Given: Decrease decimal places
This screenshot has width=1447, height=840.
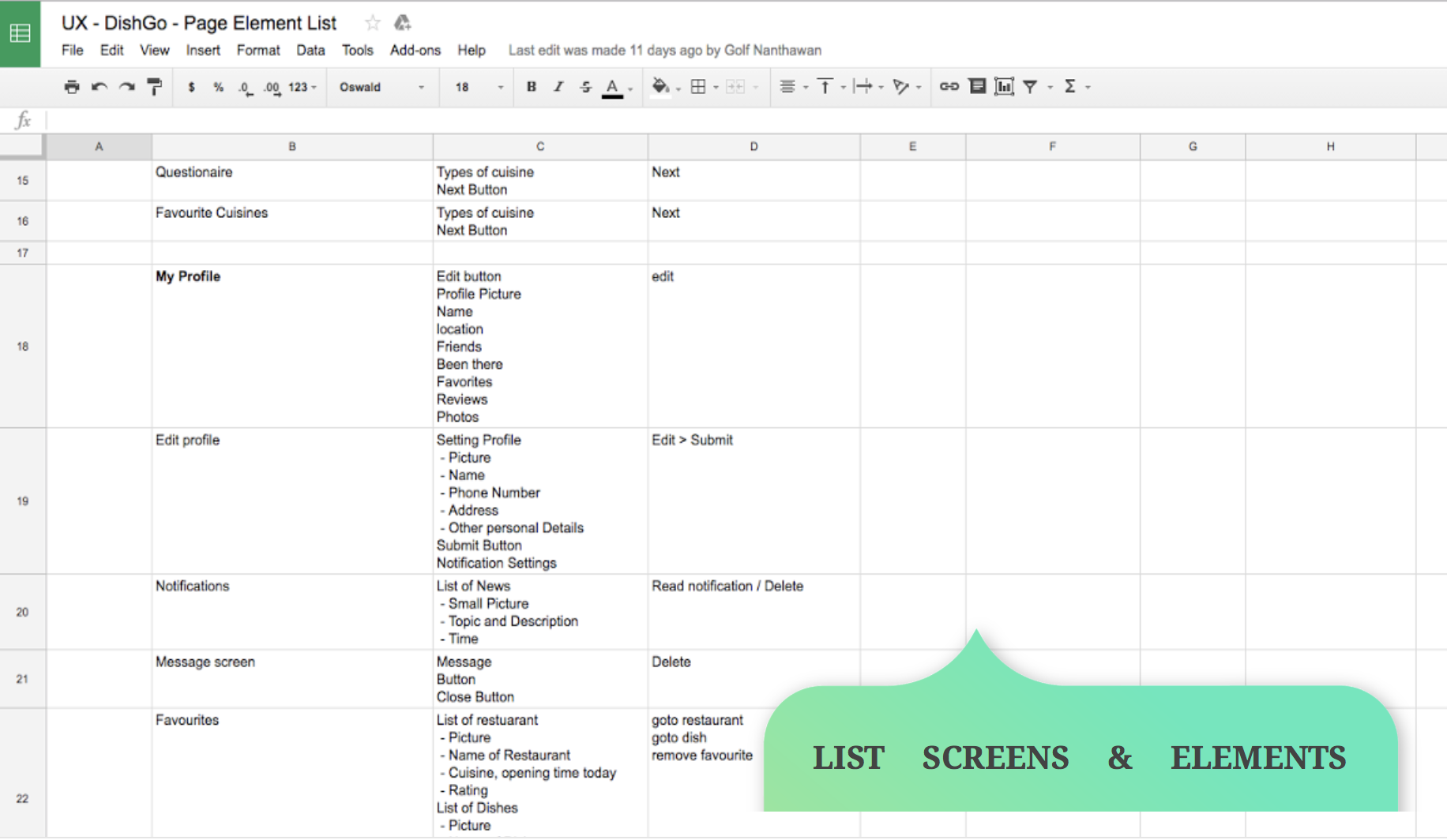Looking at the screenshot, I should (246, 88).
